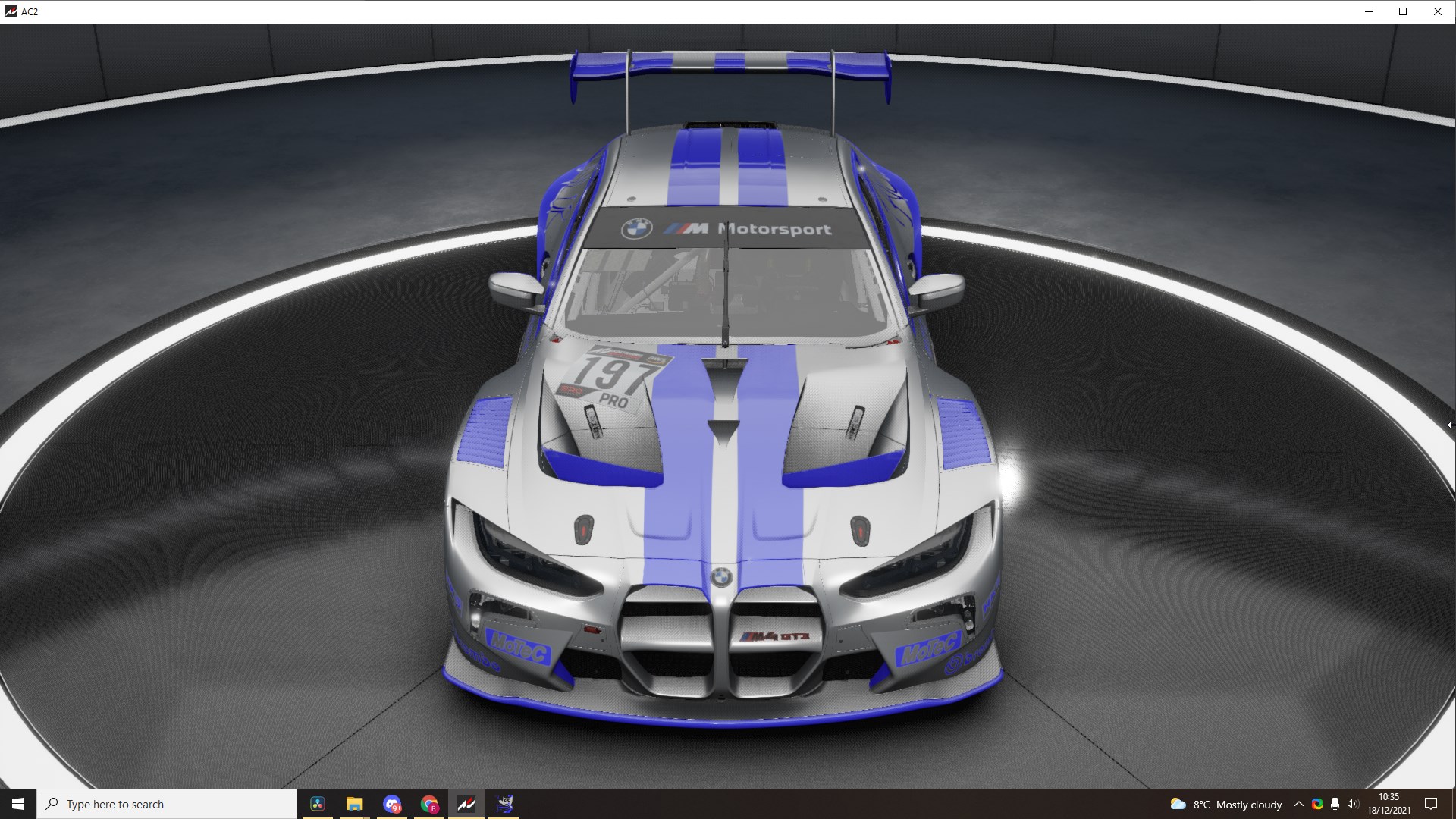Open the Action Center notifications
The height and width of the screenshot is (819, 1456).
pyautogui.click(x=1431, y=804)
